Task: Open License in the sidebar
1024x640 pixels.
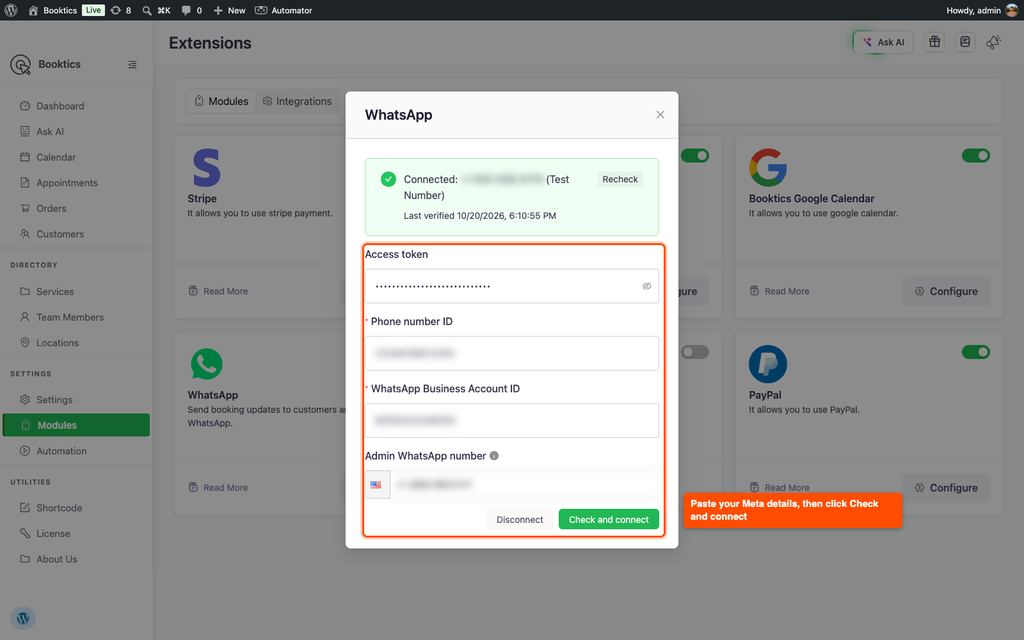Action: 53,534
